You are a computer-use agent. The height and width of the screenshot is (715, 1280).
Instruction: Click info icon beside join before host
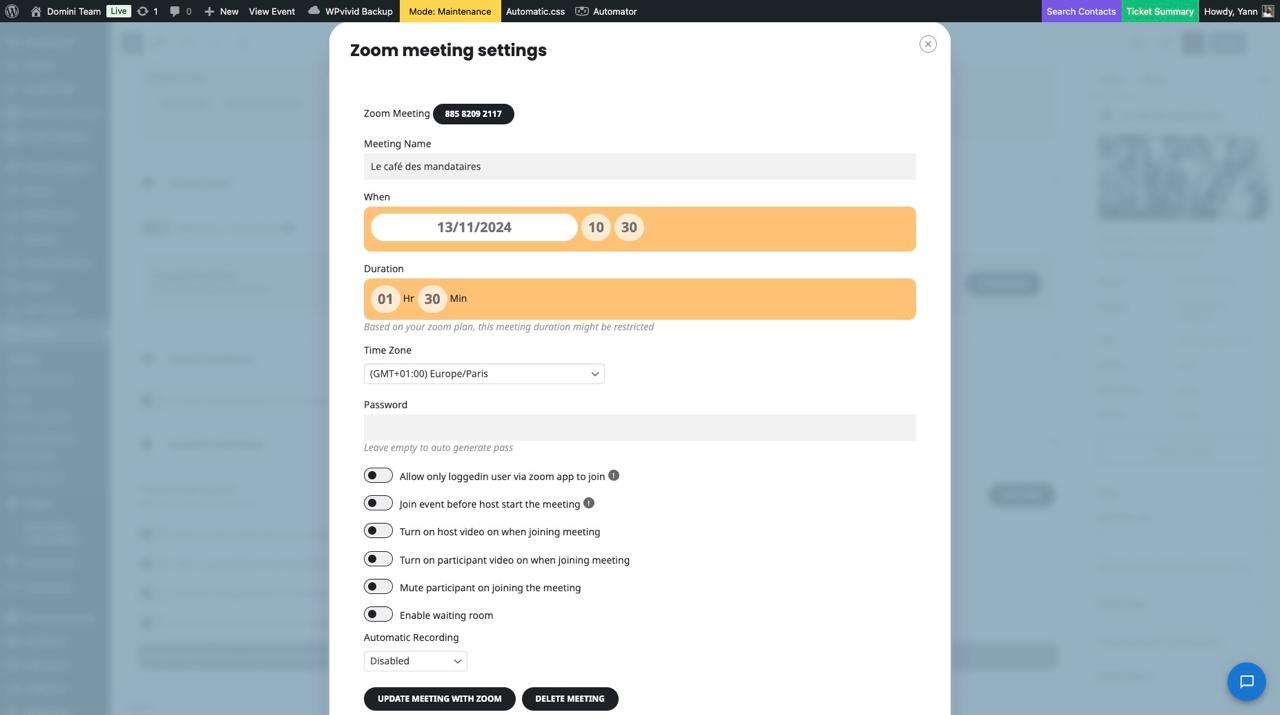coord(589,503)
